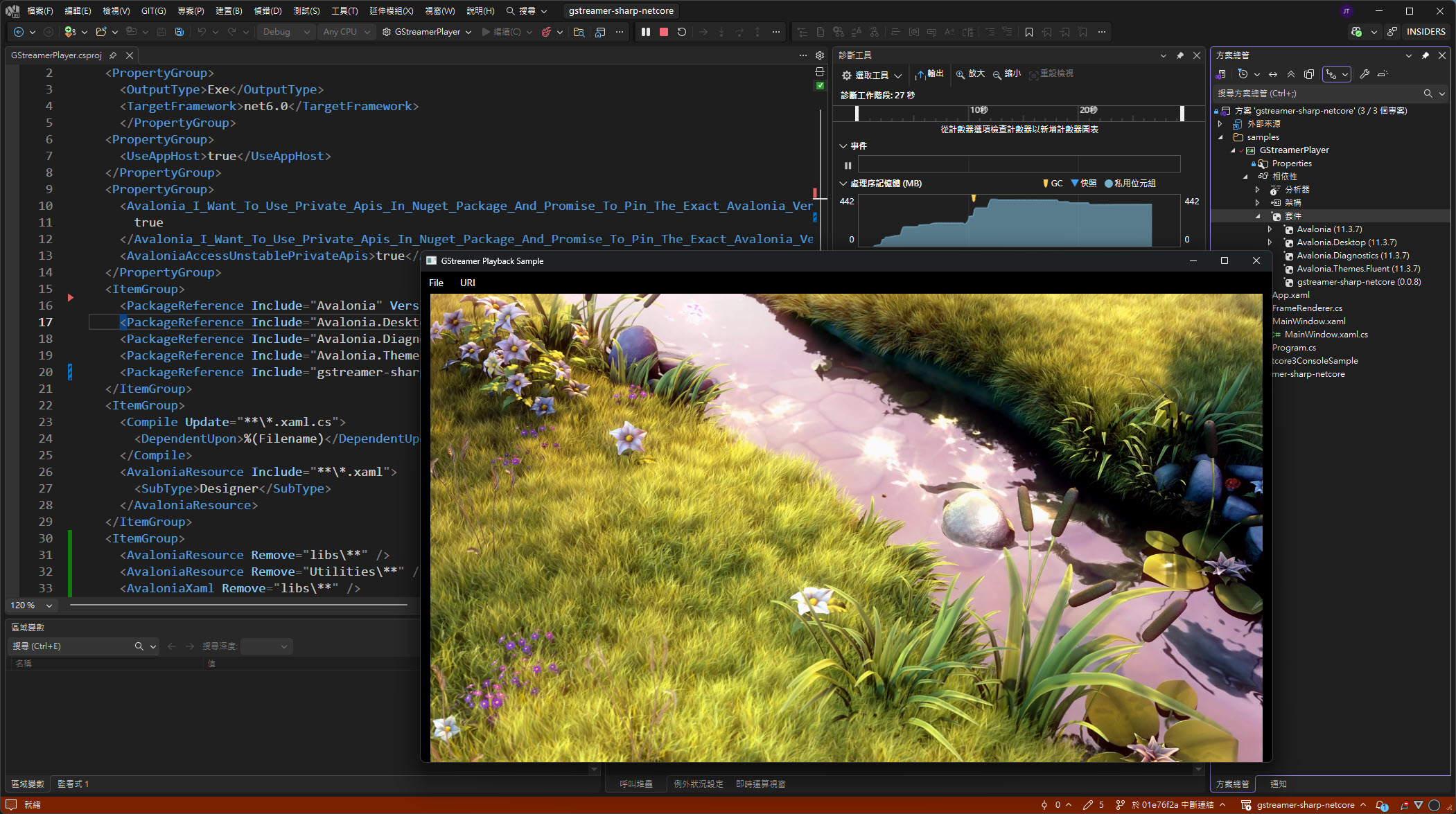Click the Save All icon in toolbar
Screen dimensions: 1456x814
point(179,32)
